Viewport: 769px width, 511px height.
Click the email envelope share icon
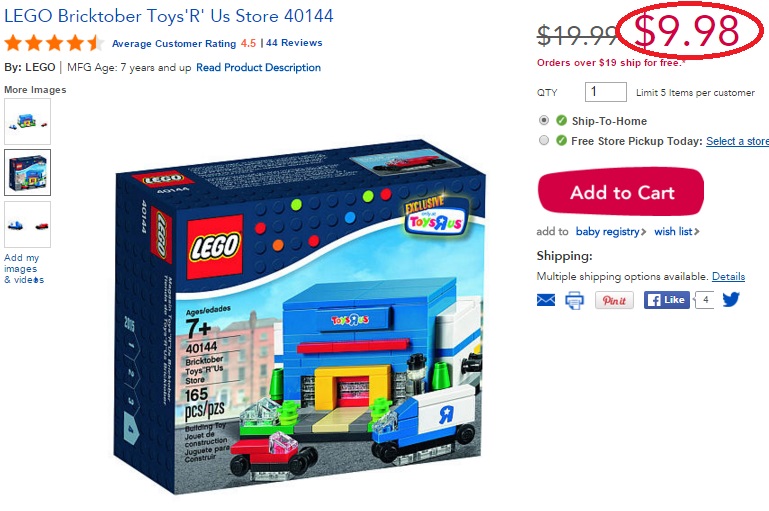[546, 300]
